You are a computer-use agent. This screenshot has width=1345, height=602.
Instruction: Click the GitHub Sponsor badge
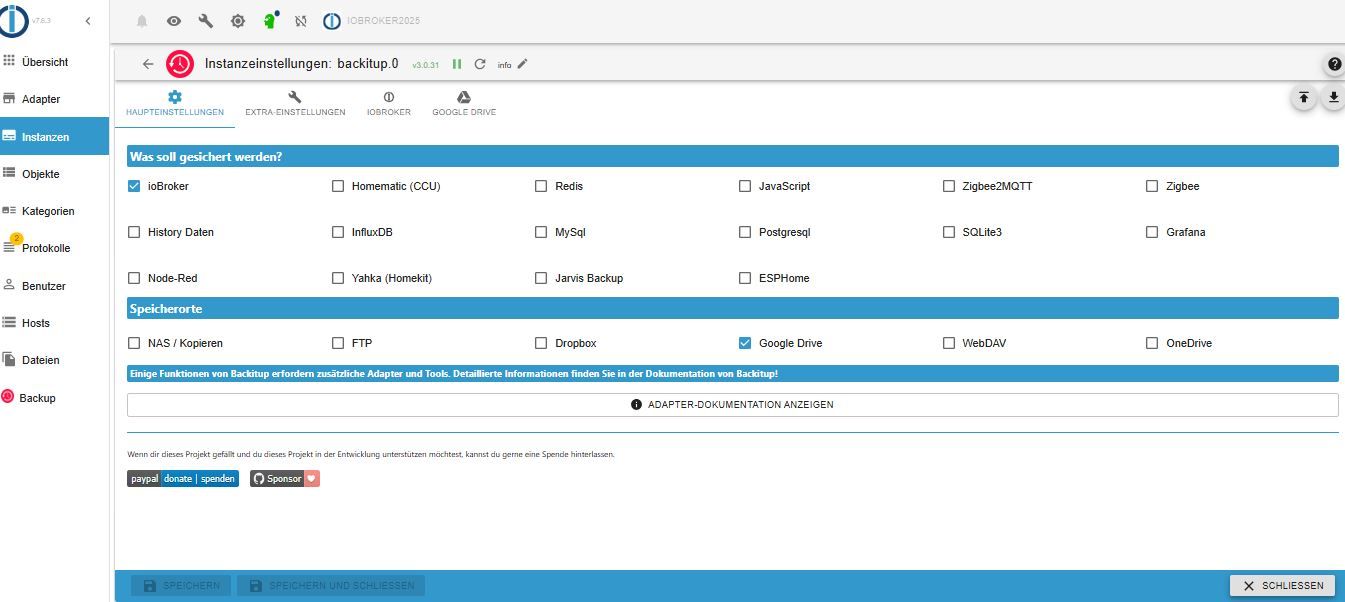pos(285,479)
